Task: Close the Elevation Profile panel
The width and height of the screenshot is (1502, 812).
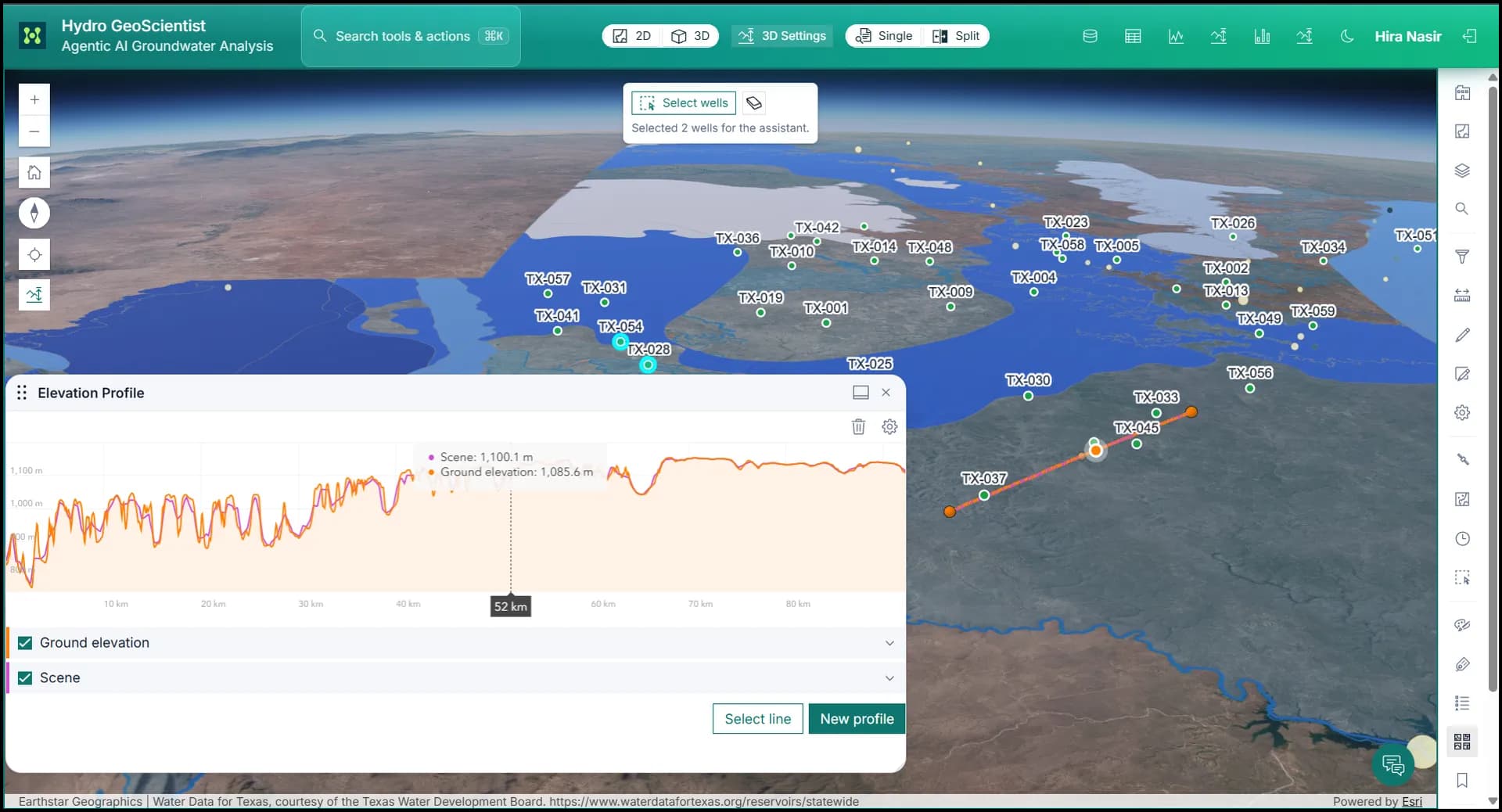Action: (x=886, y=393)
